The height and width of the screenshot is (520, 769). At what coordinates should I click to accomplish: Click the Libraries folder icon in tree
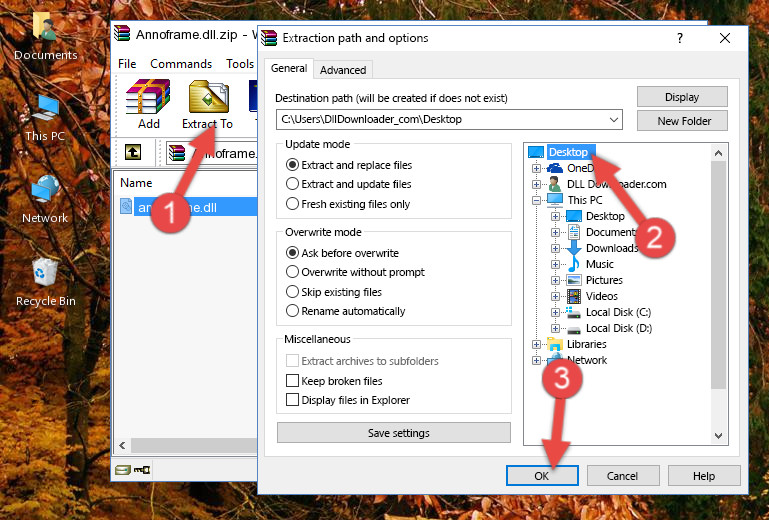(x=555, y=344)
